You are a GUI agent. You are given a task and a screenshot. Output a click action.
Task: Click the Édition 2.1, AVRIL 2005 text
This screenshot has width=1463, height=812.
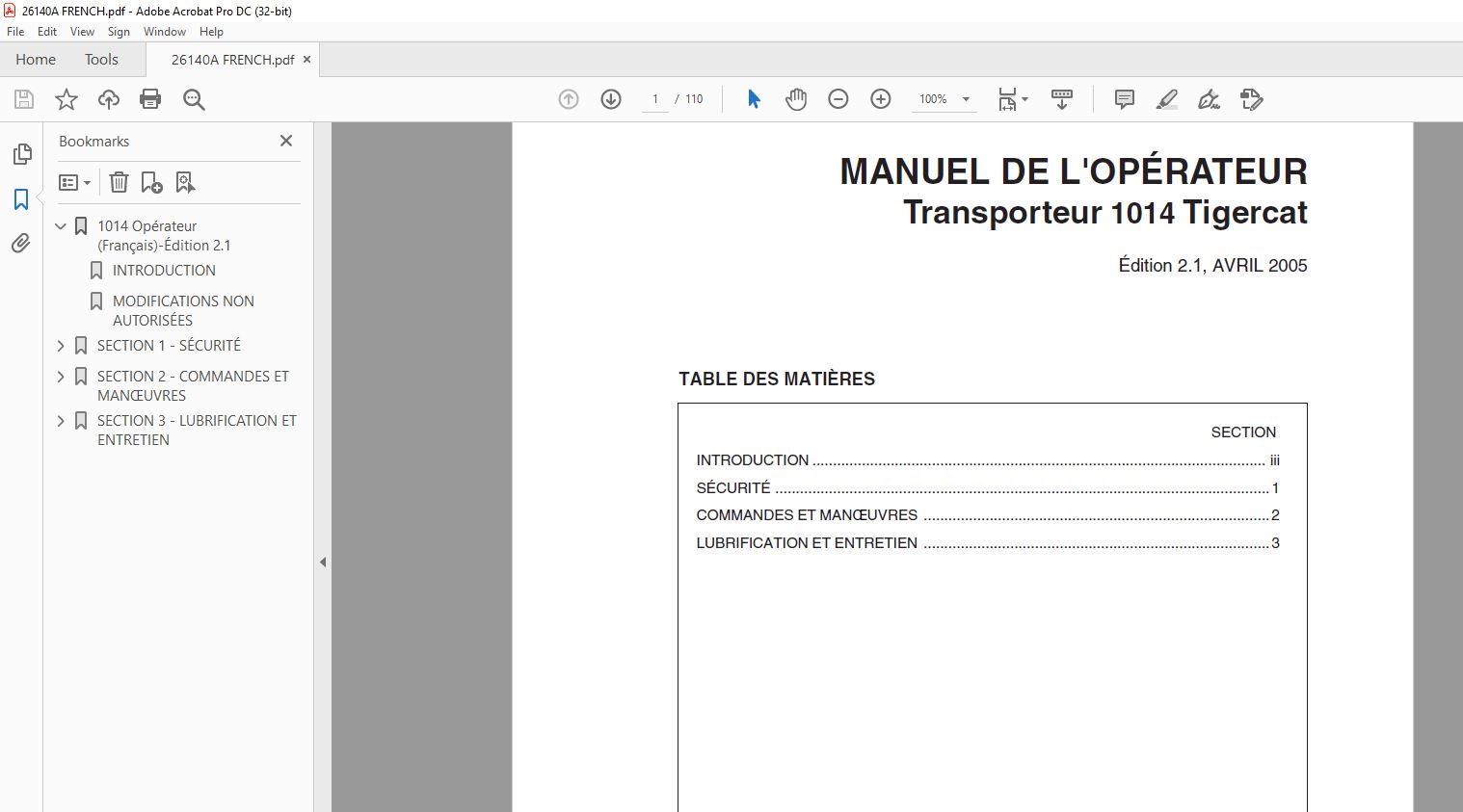click(1212, 266)
